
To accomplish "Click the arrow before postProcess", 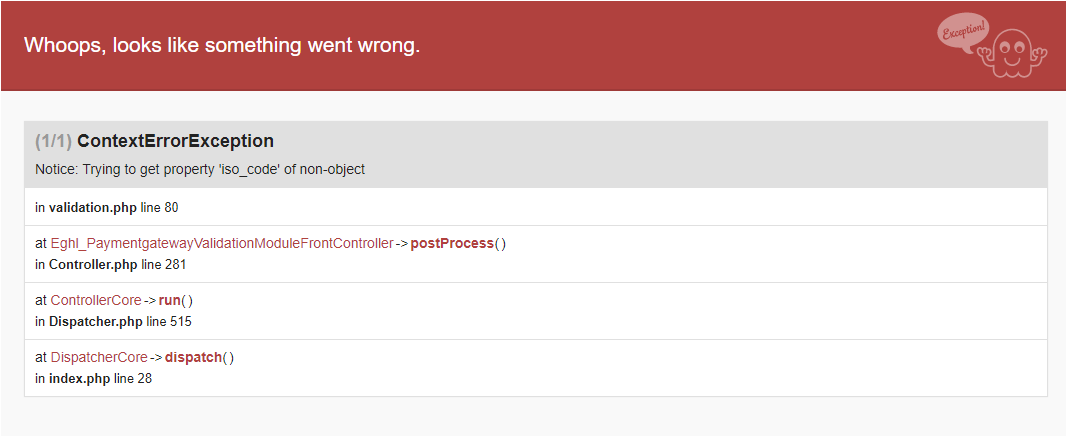I will 402,244.
